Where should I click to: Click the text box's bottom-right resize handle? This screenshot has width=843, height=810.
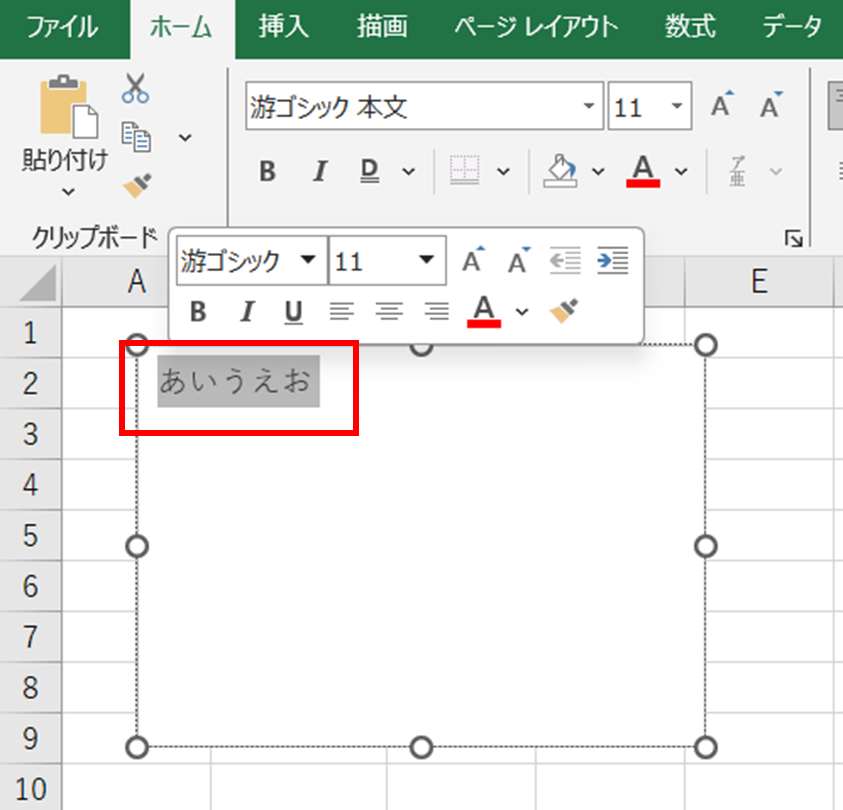tap(706, 747)
